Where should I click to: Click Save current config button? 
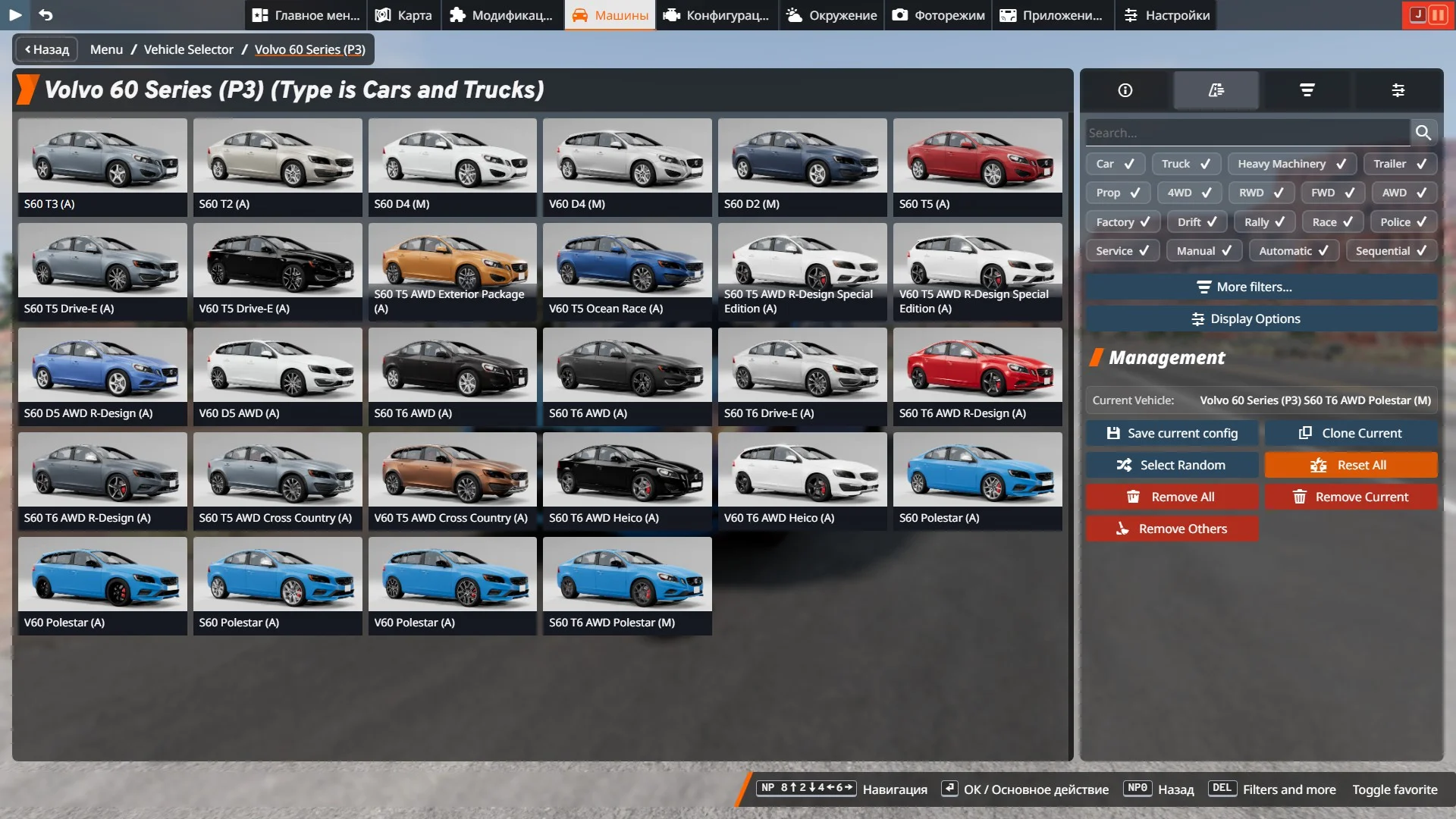[1172, 433]
